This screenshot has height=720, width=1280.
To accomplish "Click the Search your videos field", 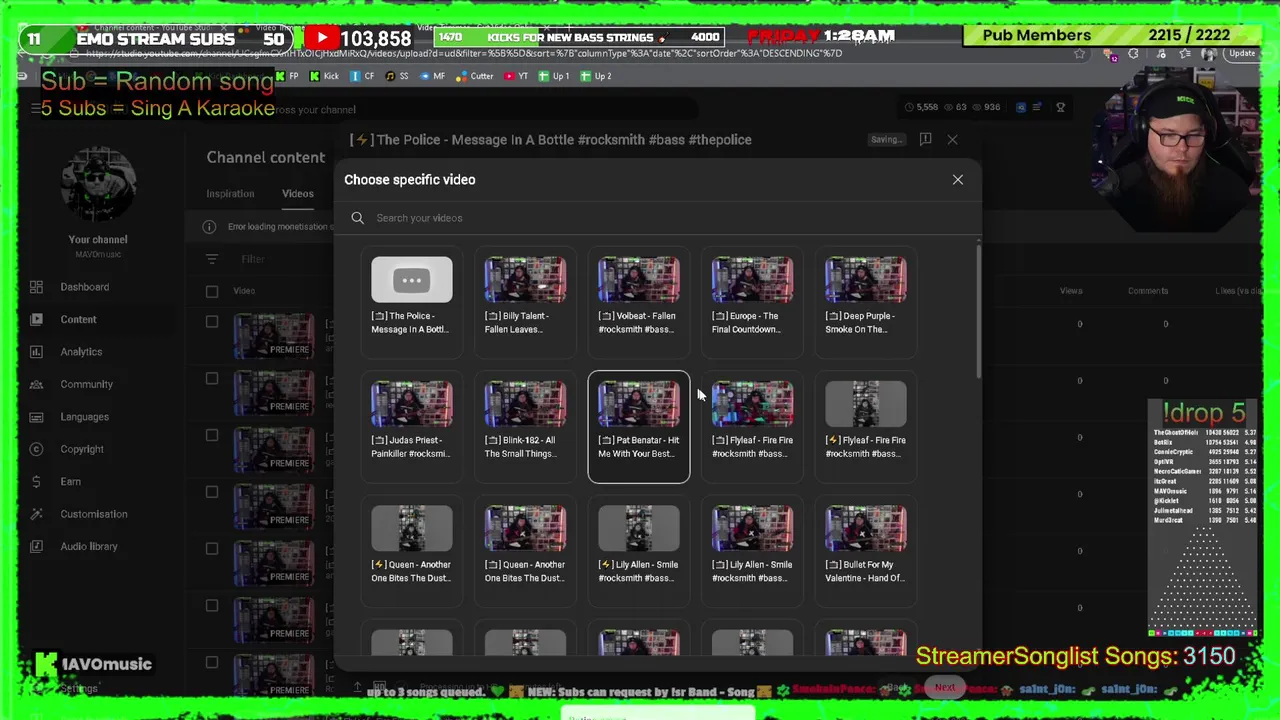I will pos(660,218).
